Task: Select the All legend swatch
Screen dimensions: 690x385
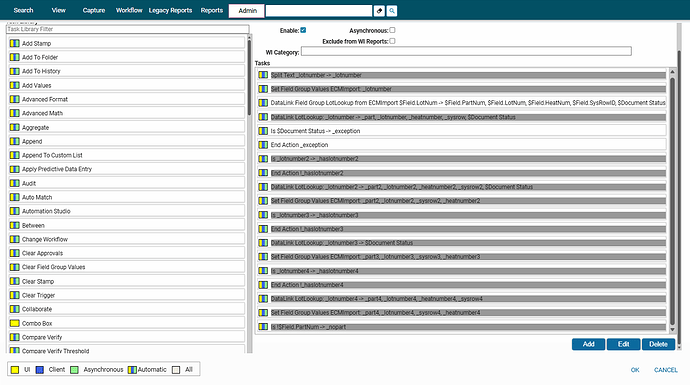Action: tap(176, 370)
